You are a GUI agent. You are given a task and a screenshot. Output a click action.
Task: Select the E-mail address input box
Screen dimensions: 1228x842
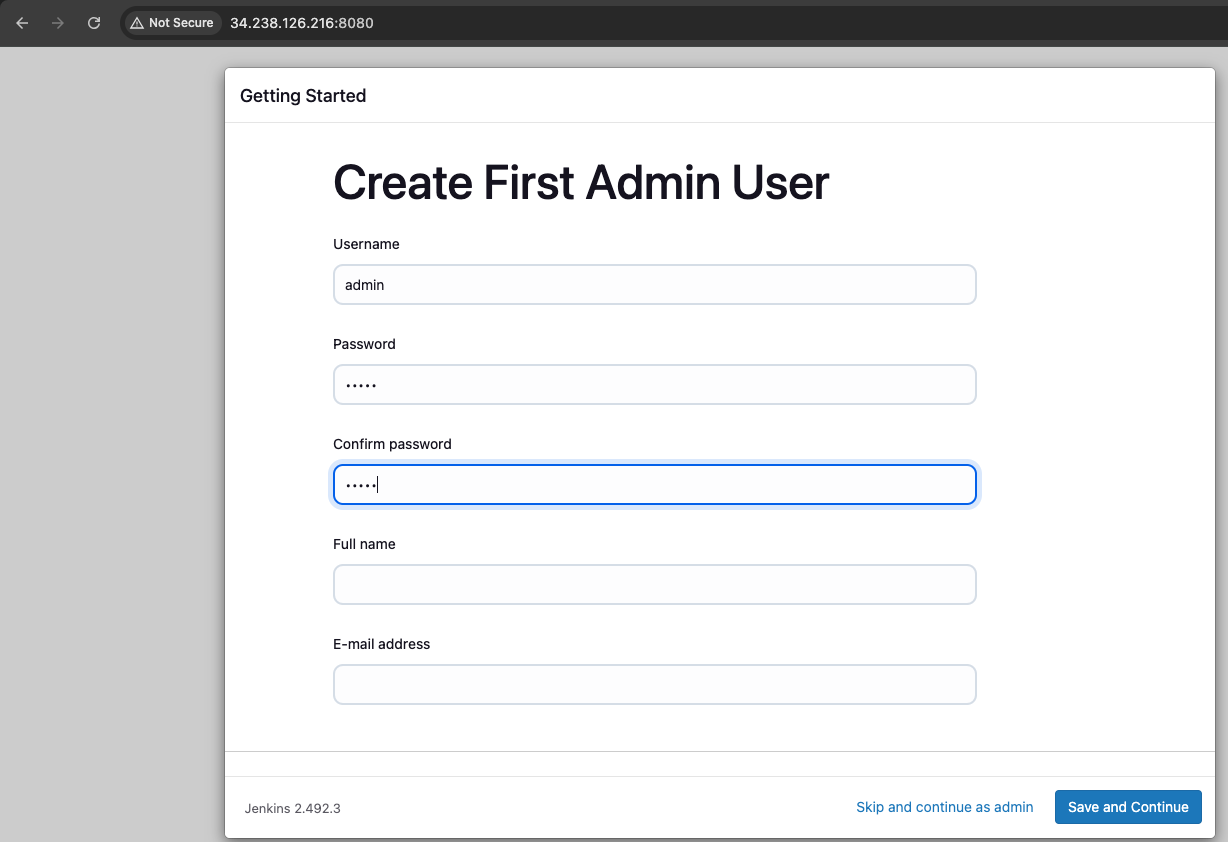tap(655, 685)
